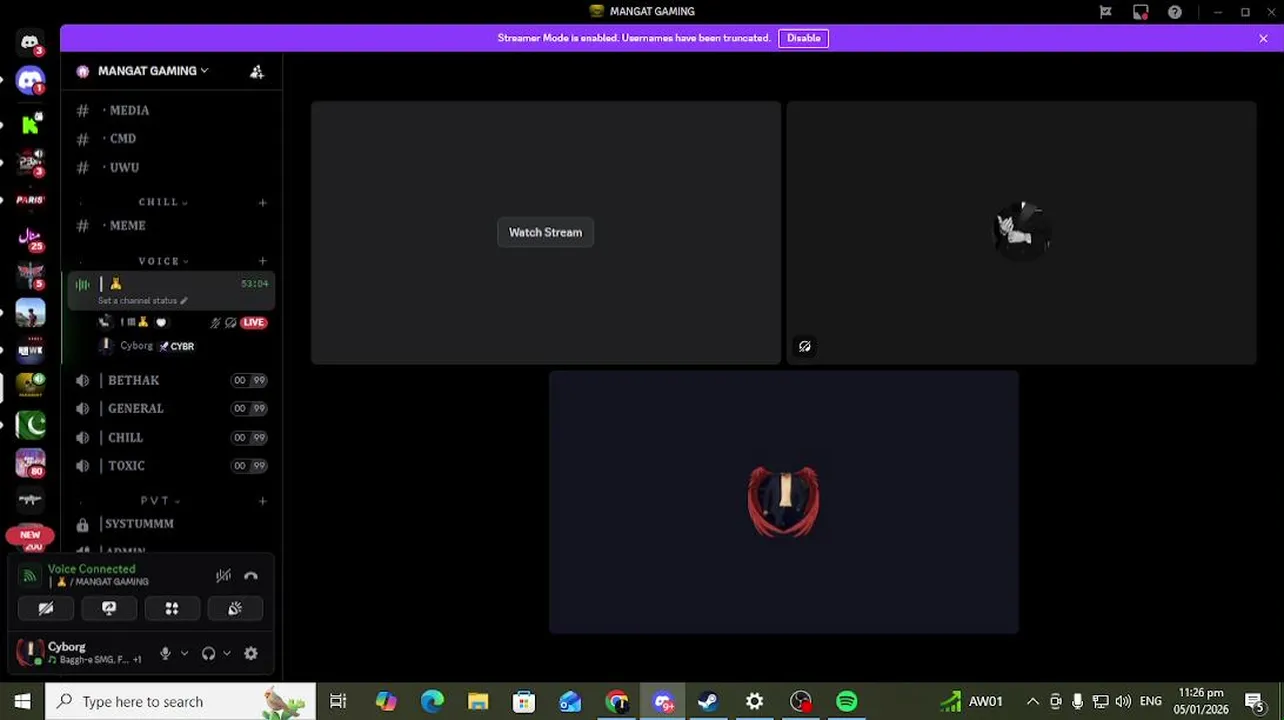
Task: Click the red LIVE badge
Action: 254,322
